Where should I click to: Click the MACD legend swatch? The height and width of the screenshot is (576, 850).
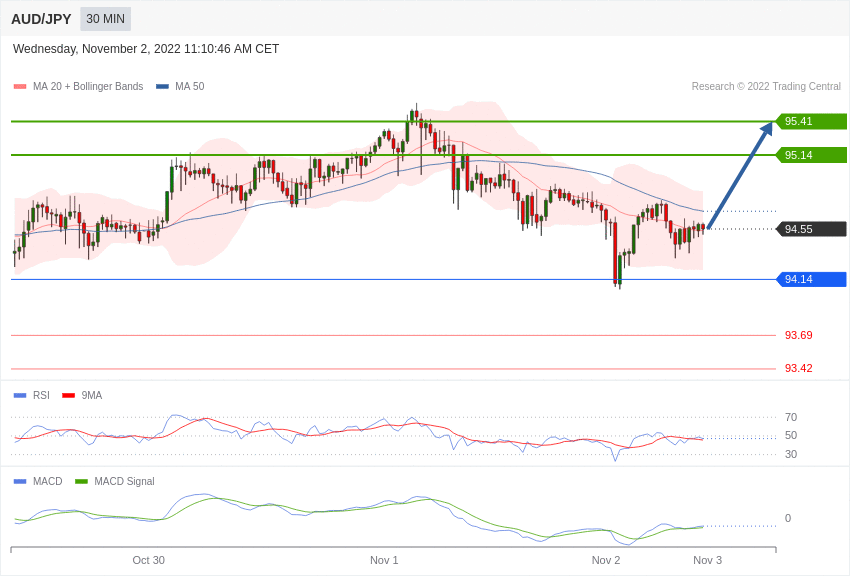[x=20, y=481]
